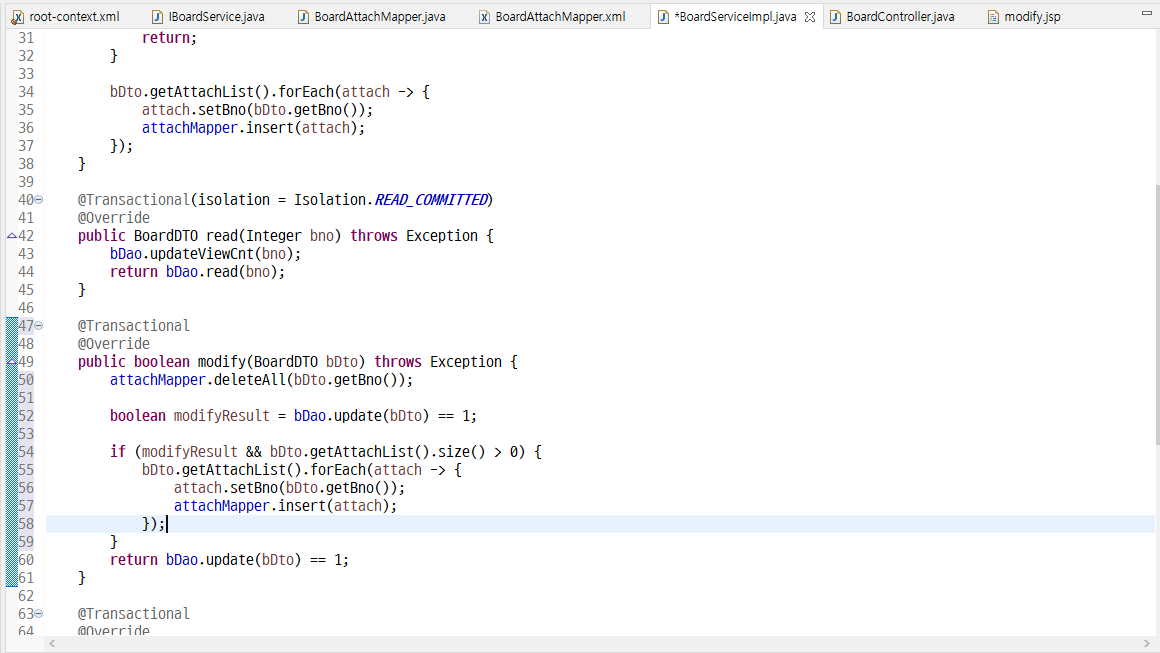The image size is (1160, 653).
Task: Click override marker on line 42
Action: coord(12,236)
